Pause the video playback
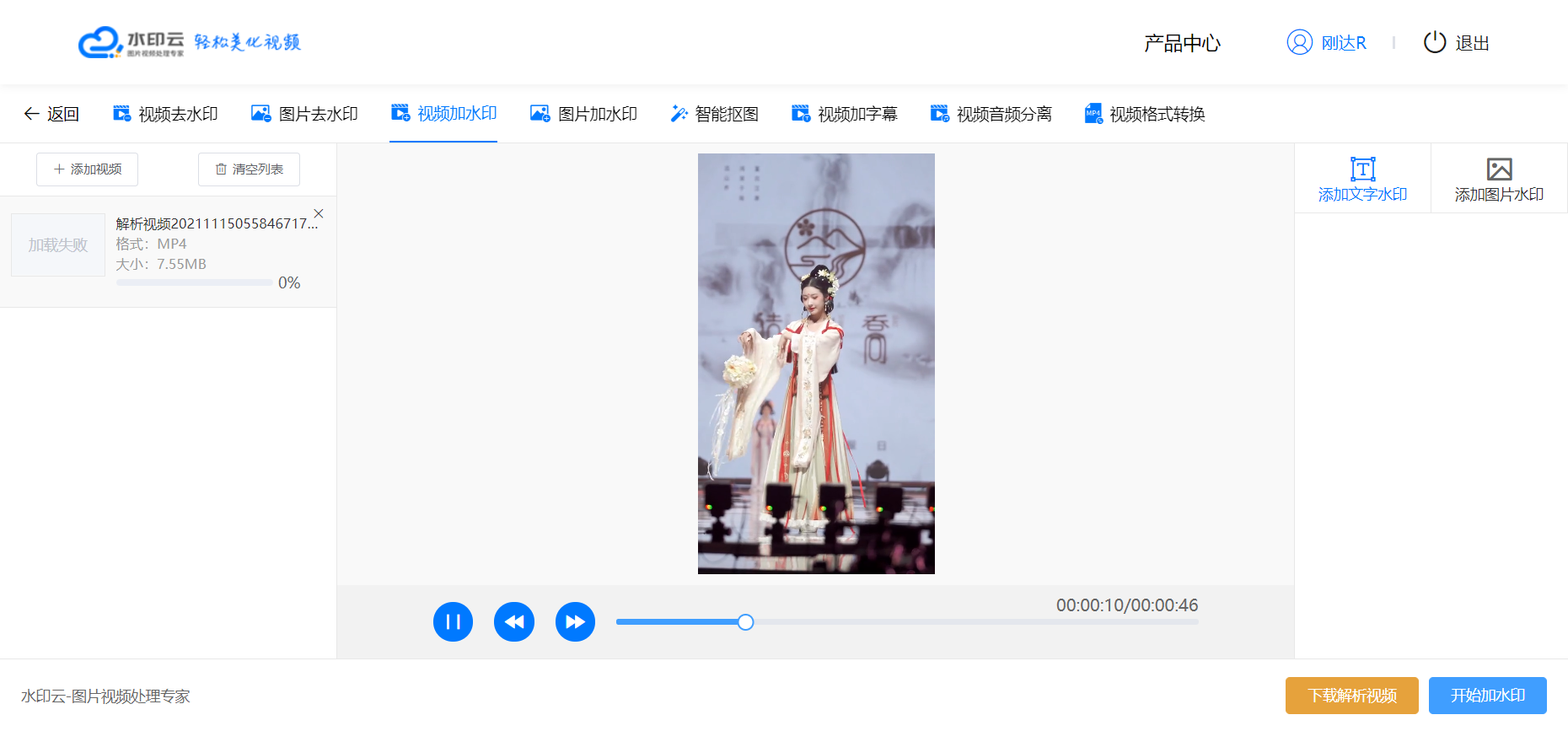1568x731 pixels. [453, 622]
